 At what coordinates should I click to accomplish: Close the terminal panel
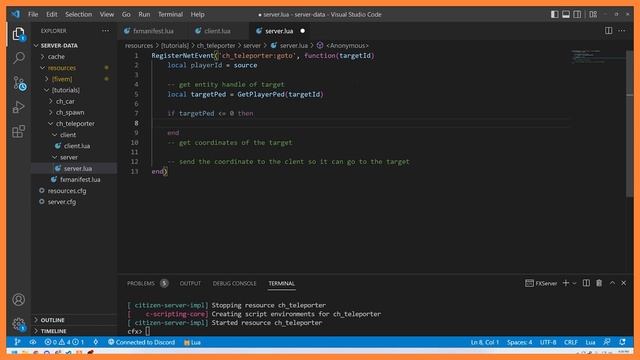(x=624, y=283)
